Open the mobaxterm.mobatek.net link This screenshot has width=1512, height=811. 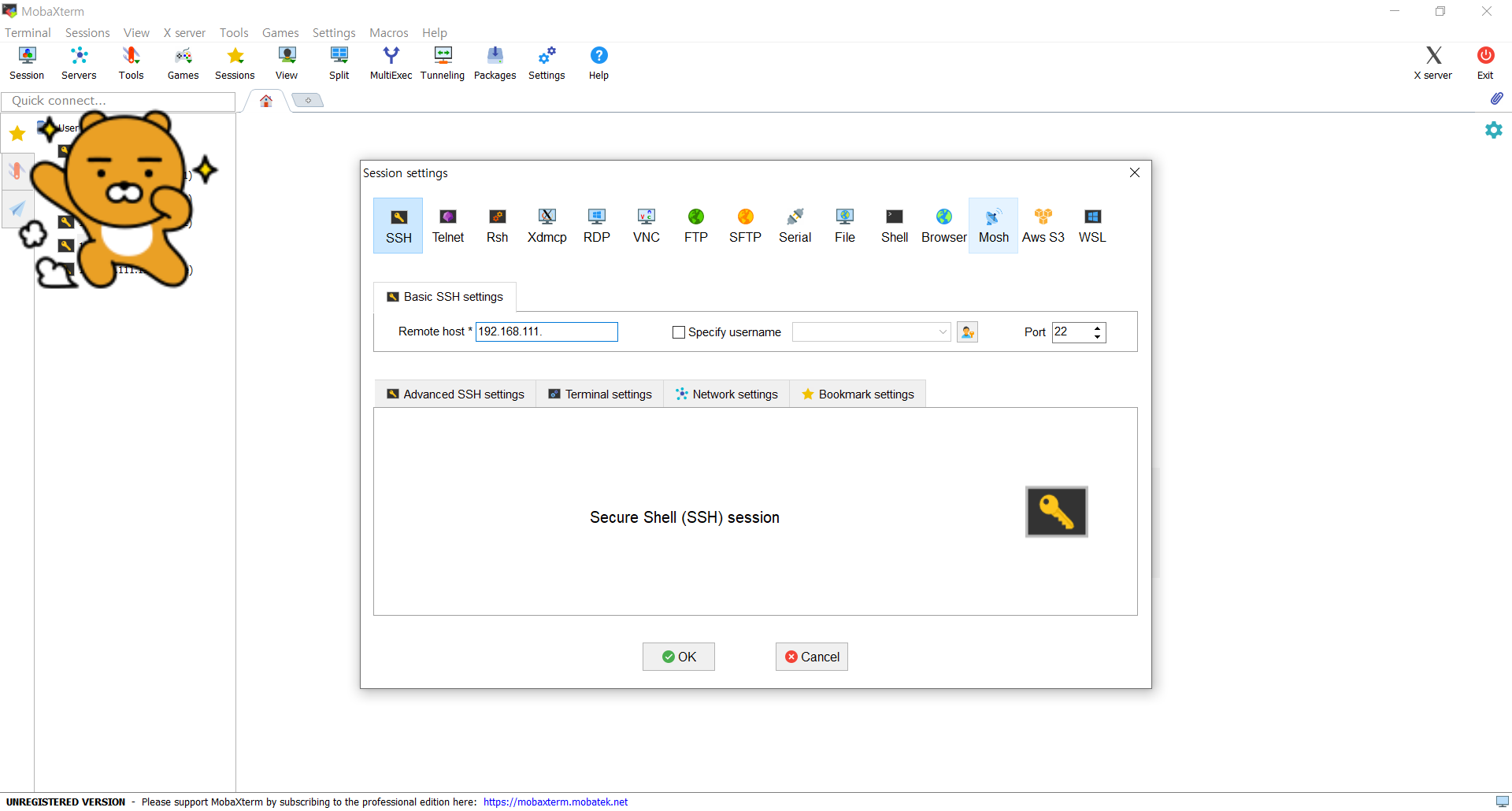555,802
